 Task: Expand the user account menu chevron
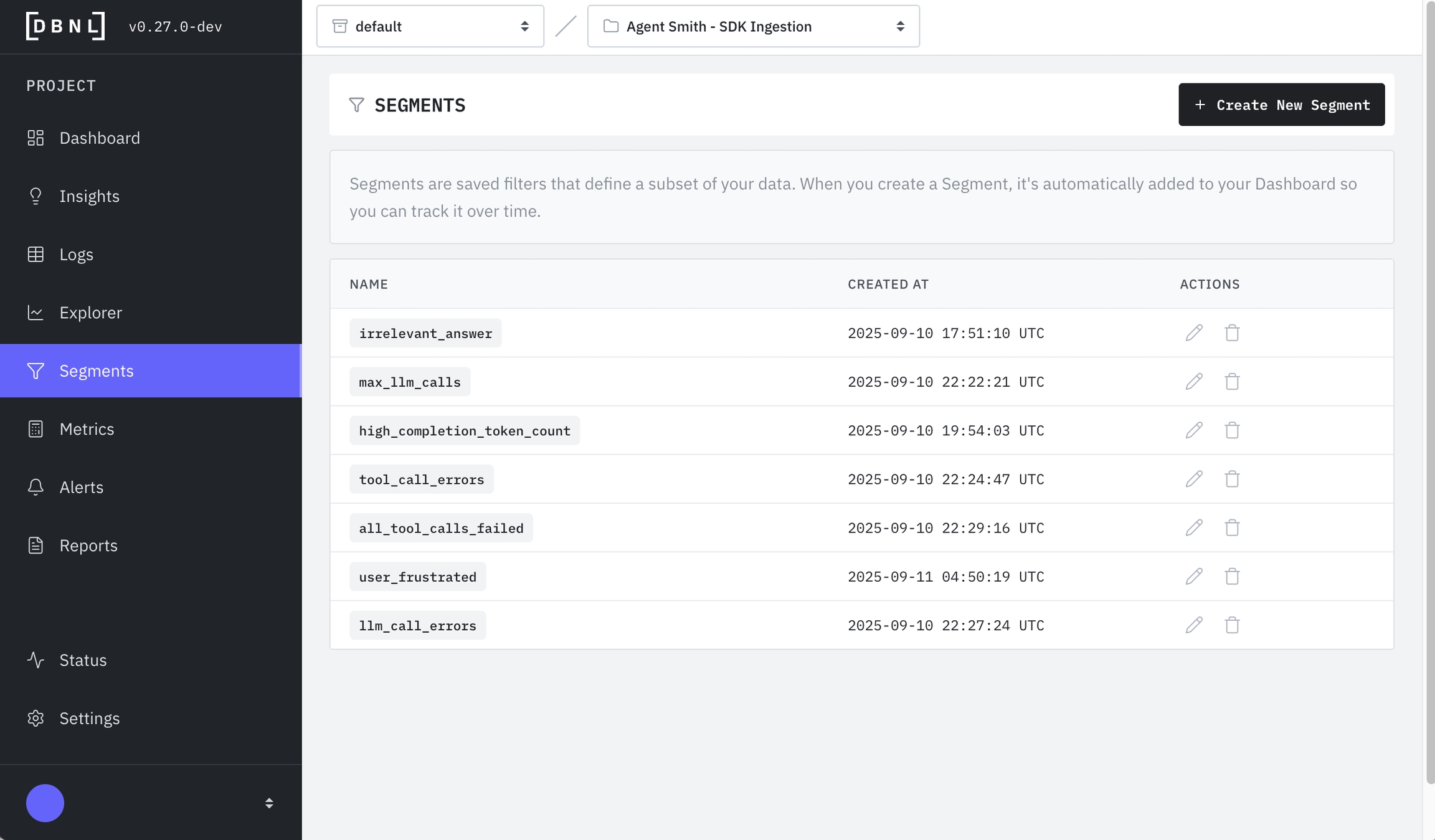point(269,803)
